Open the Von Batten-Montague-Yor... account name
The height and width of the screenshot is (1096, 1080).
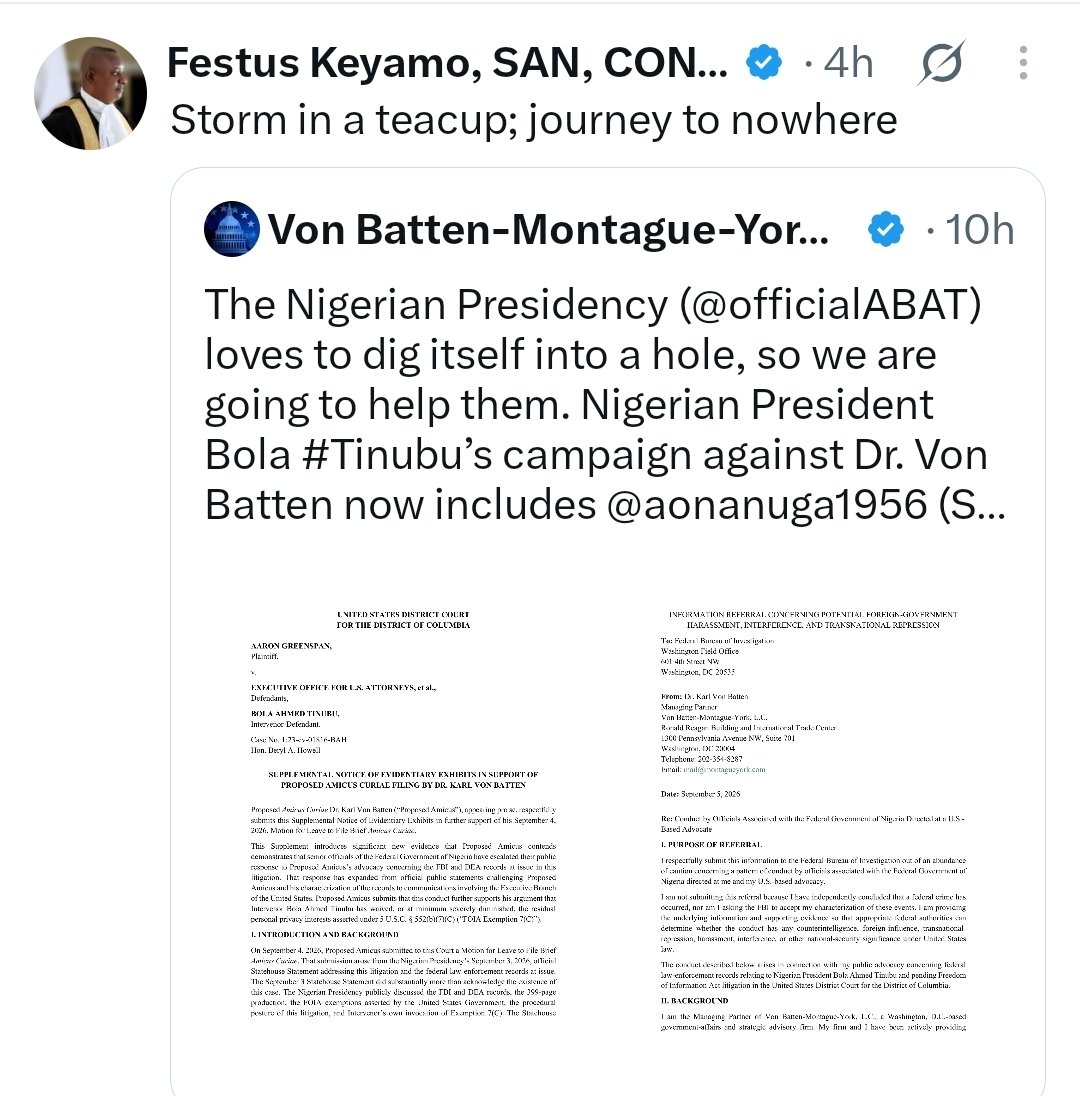[549, 229]
